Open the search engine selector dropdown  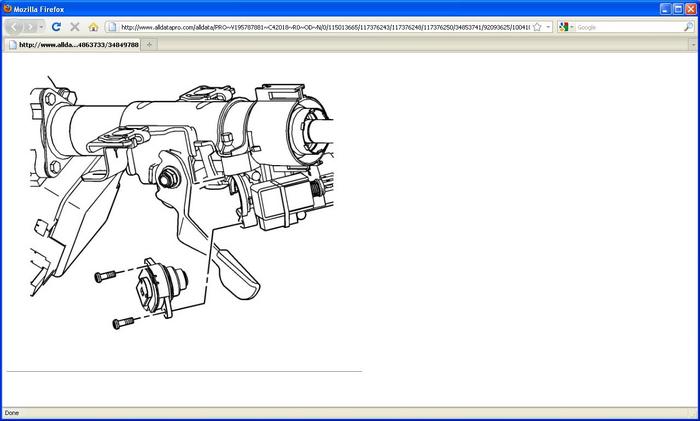pyautogui.click(x=566, y=27)
